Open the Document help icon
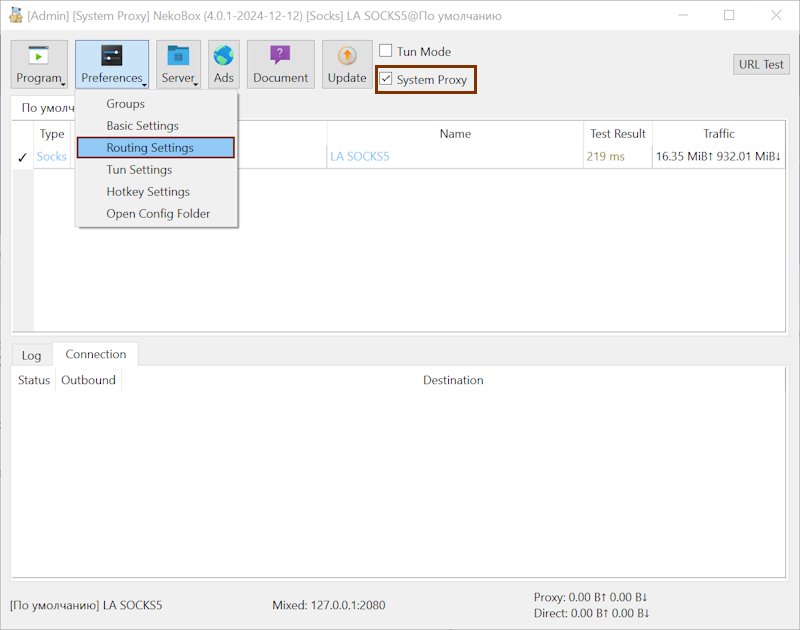Viewport: 800px width, 630px height. coord(280,56)
